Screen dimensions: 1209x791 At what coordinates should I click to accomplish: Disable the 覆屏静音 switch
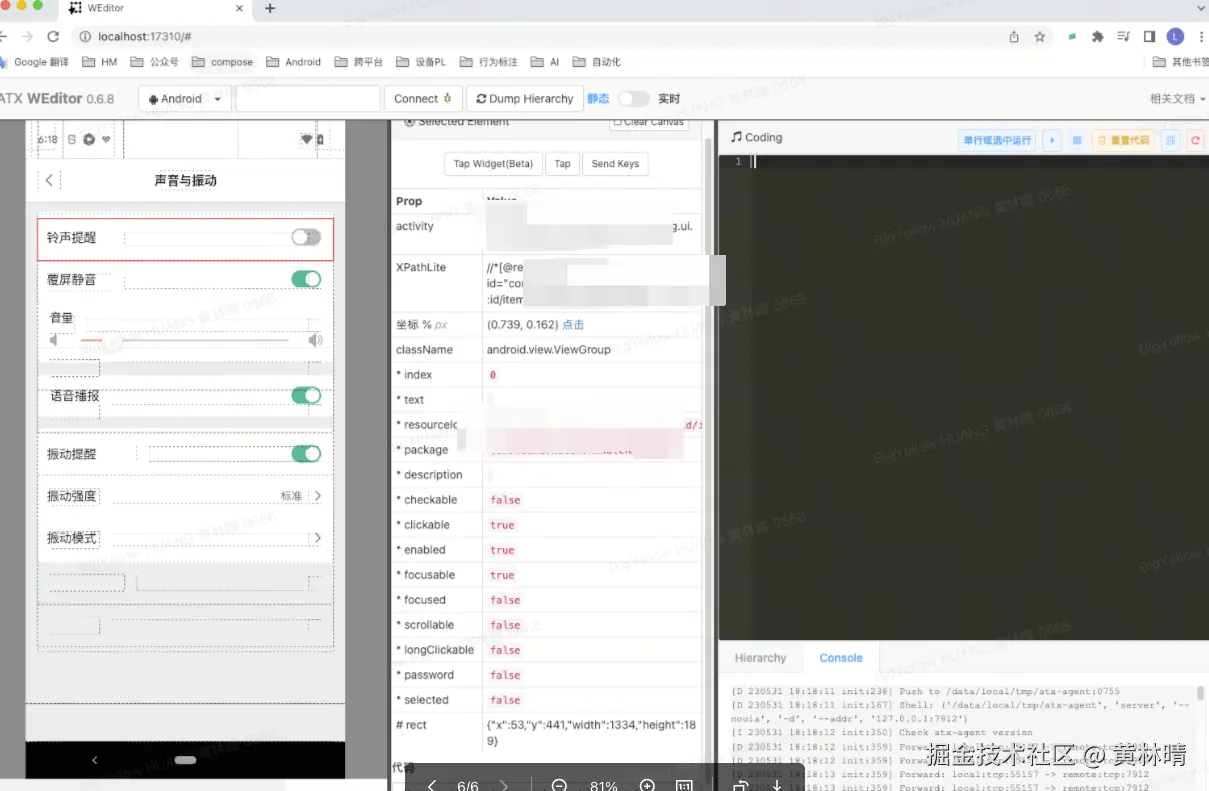(x=306, y=279)
